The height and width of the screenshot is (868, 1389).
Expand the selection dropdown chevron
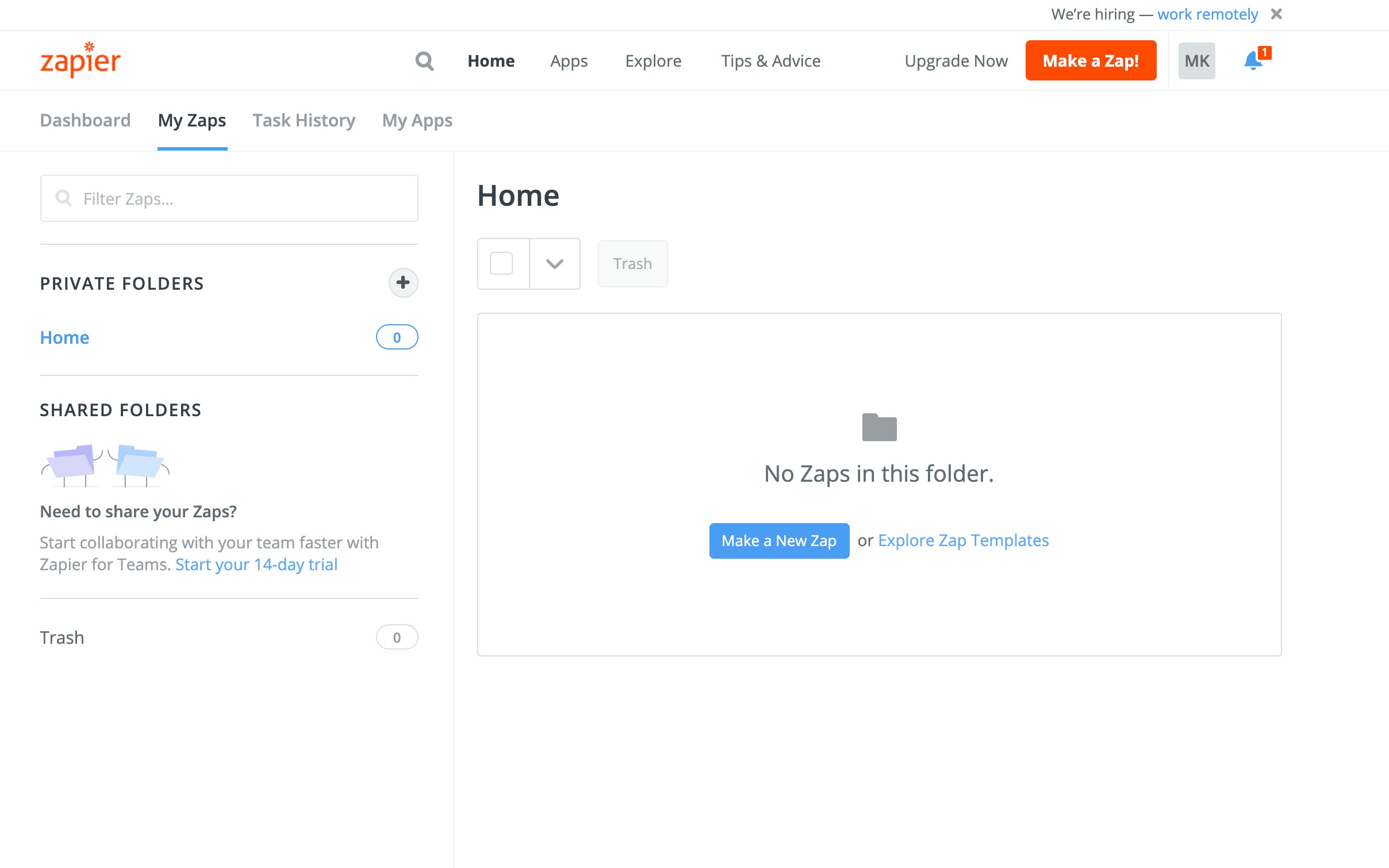(x=554, y=264)
